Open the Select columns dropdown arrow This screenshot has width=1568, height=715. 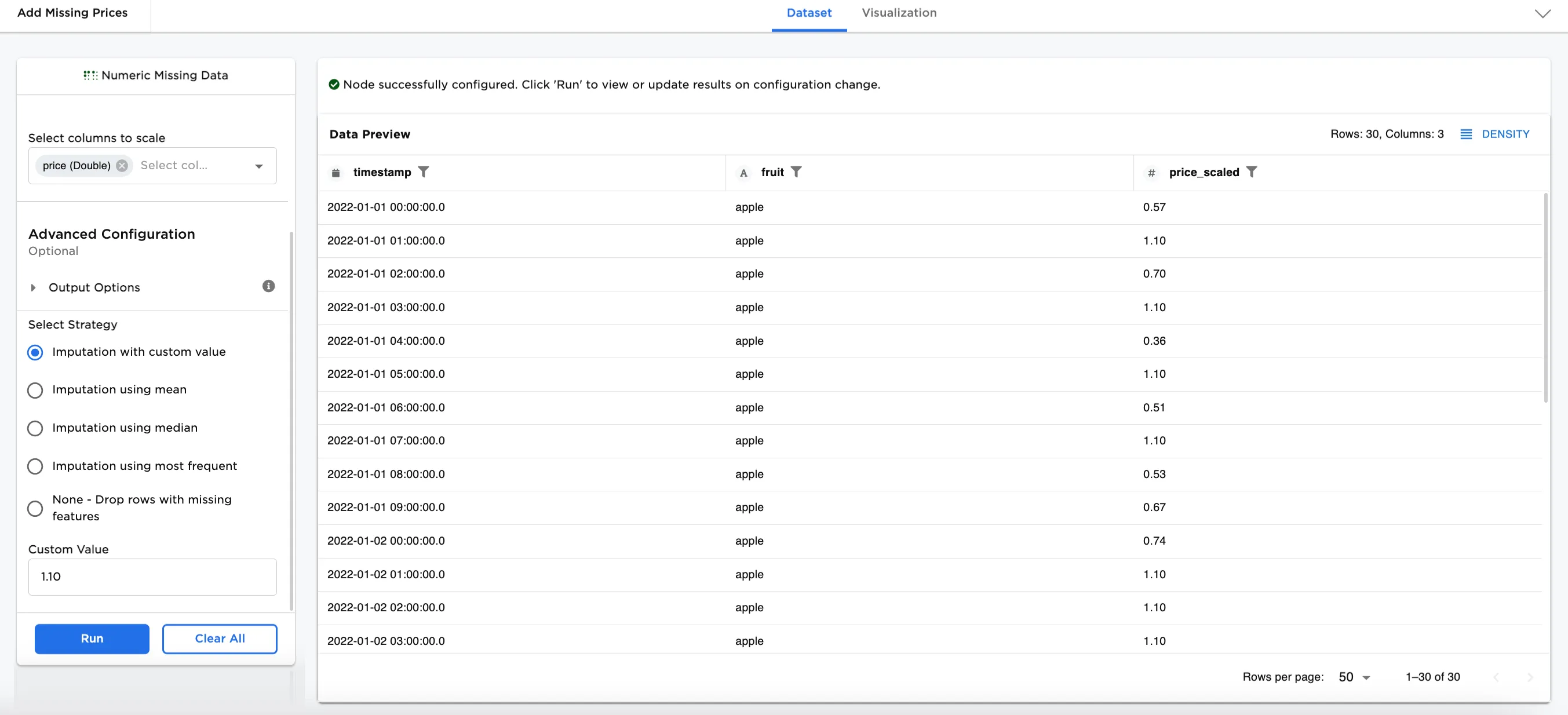tap(259, 166)
